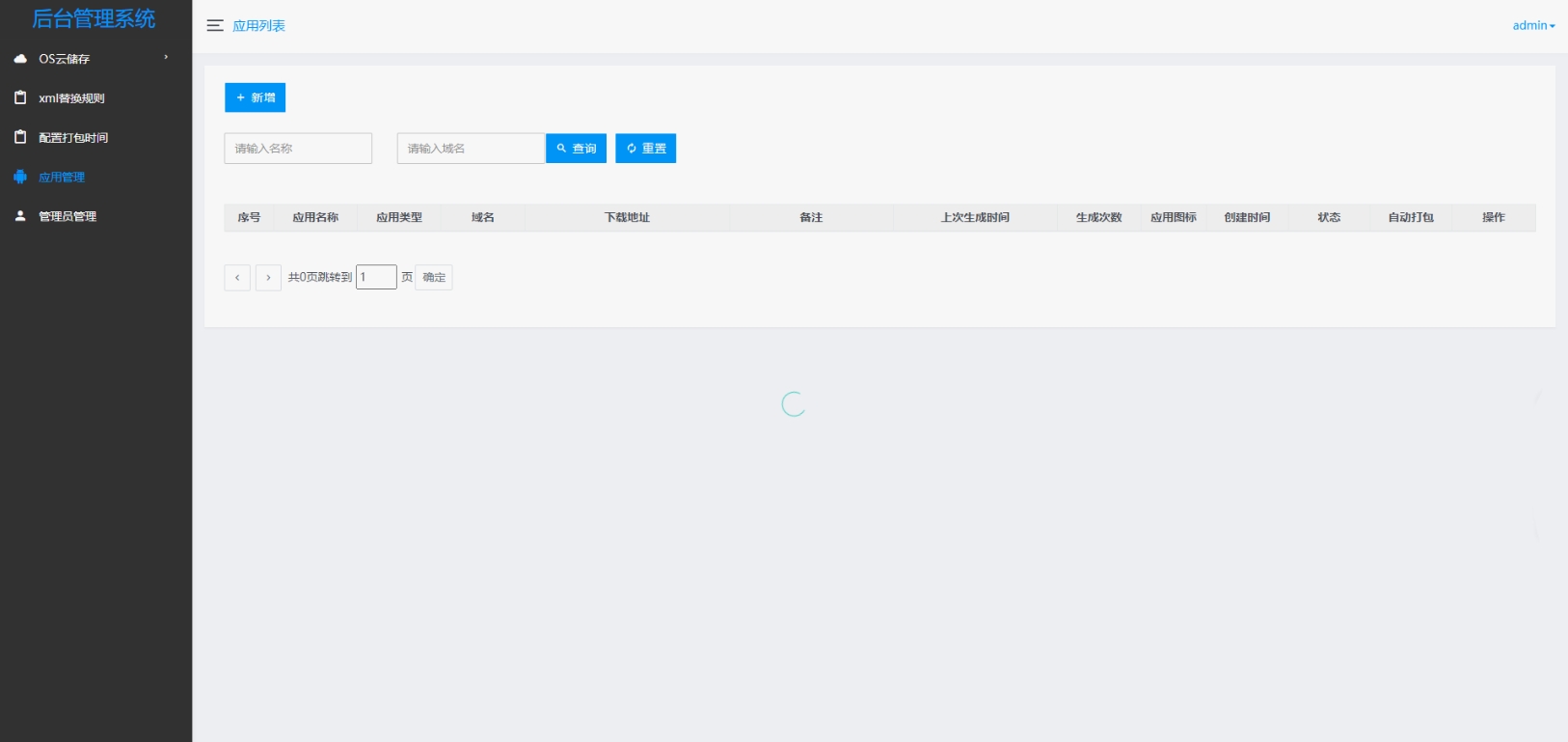Click the 应用名称 column header

[315, 218]
